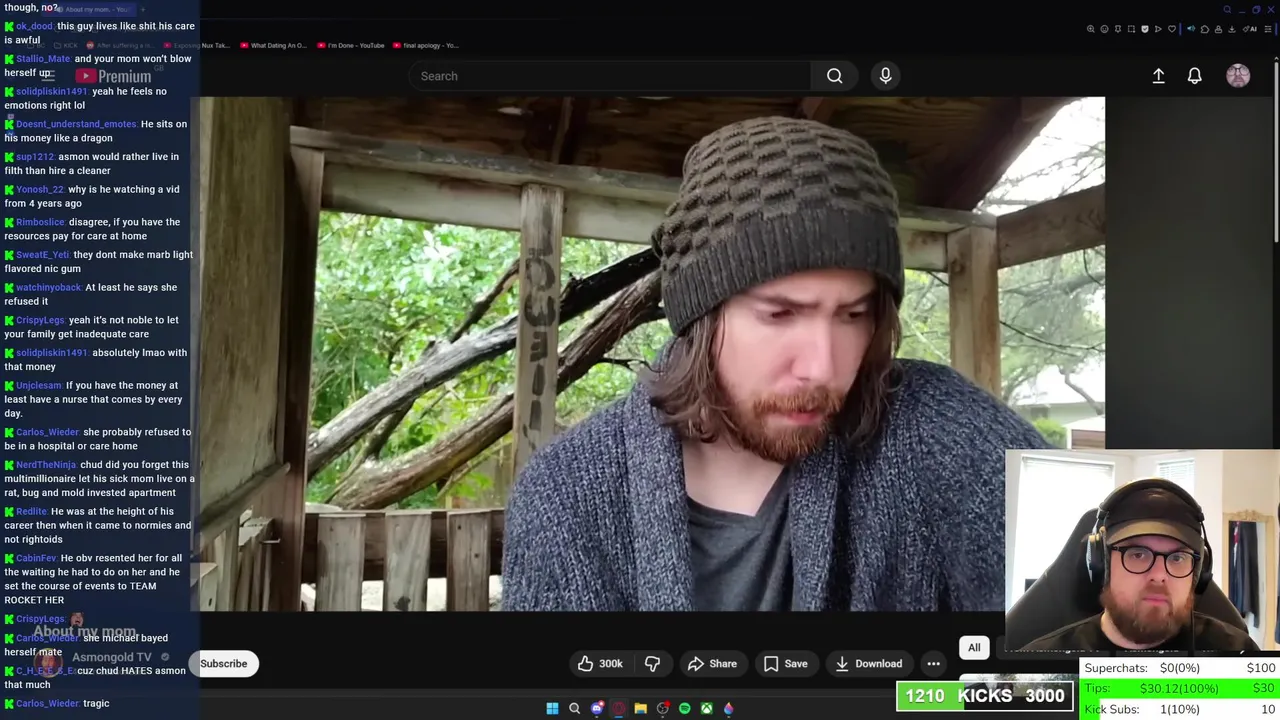Click the YouTube Premium logo
The height and width of the screenshot is (720, 1280).
pos(113,76)
